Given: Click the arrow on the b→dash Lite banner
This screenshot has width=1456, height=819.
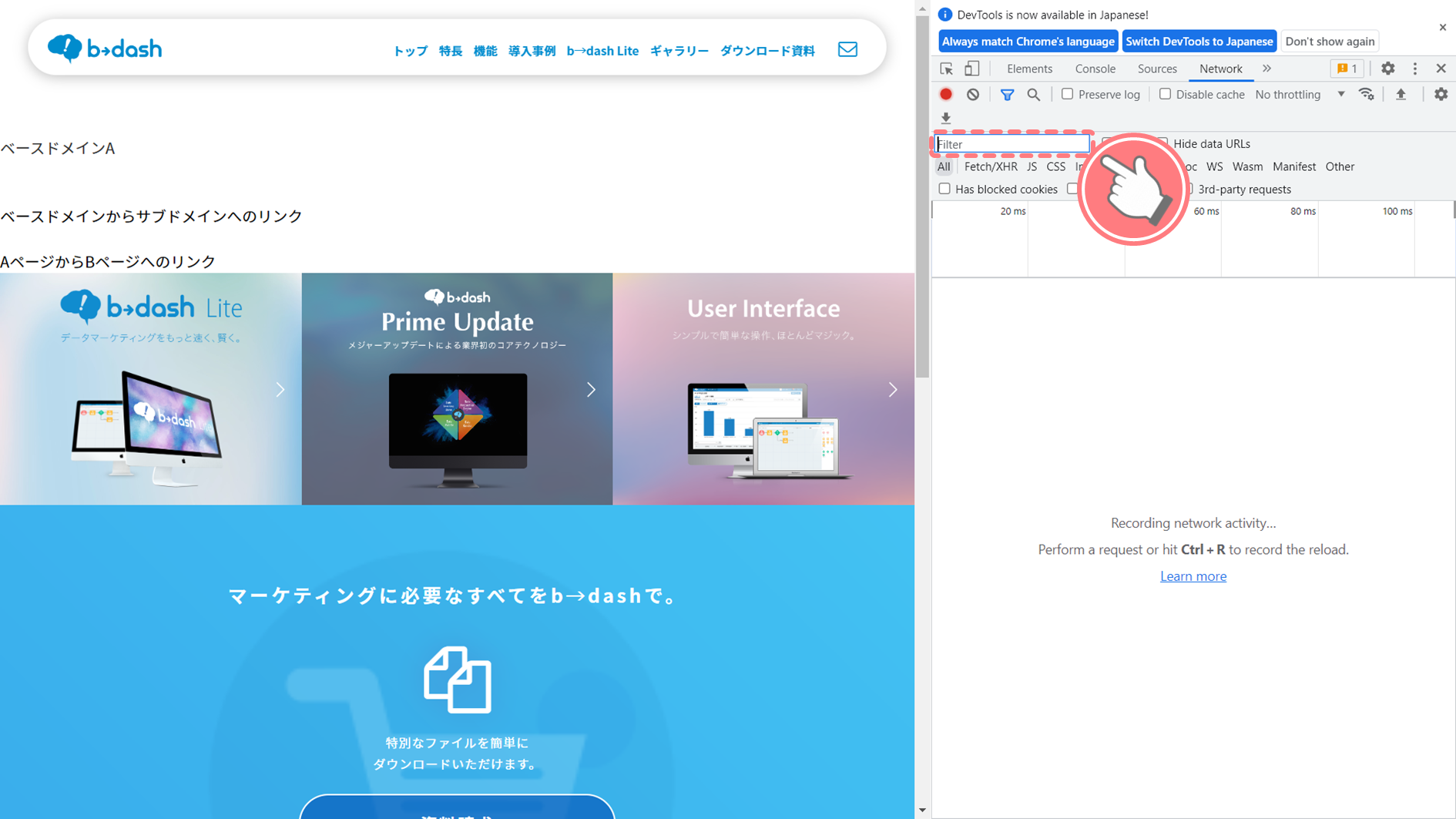Looking at the screenshot, I should click(280, 390).
